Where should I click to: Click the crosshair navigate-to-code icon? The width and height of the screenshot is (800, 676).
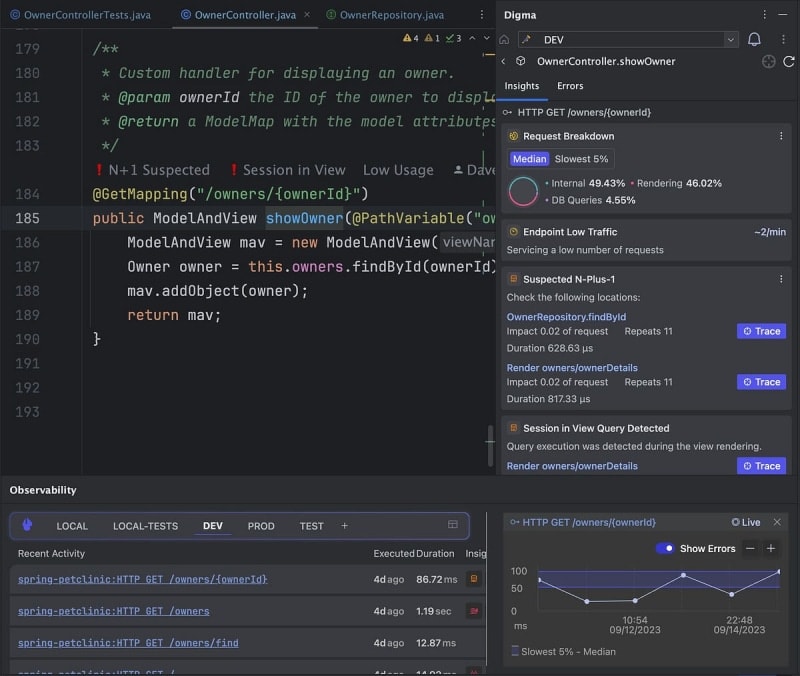[x=768, y=62]
